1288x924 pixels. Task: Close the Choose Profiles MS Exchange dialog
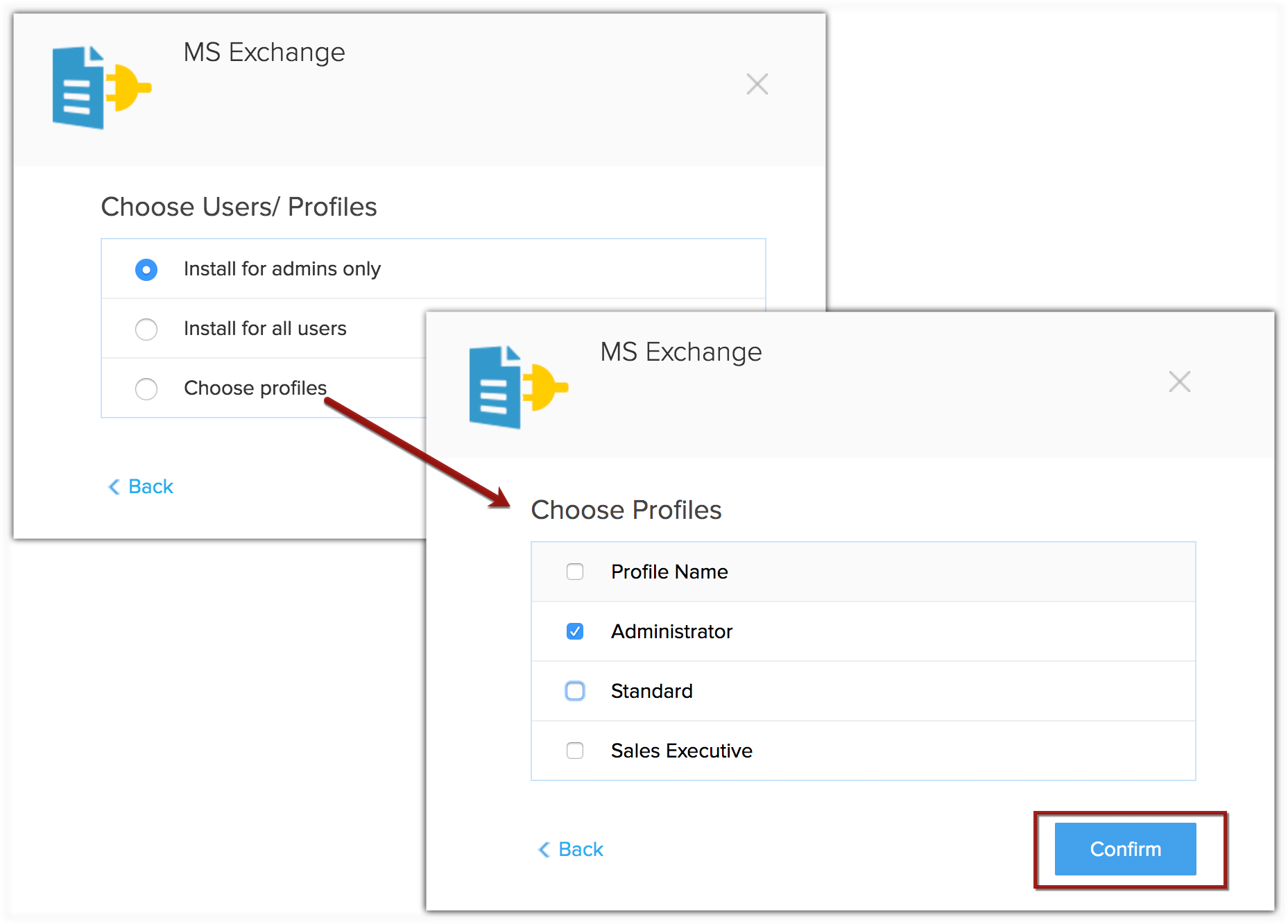point(1179,382)
